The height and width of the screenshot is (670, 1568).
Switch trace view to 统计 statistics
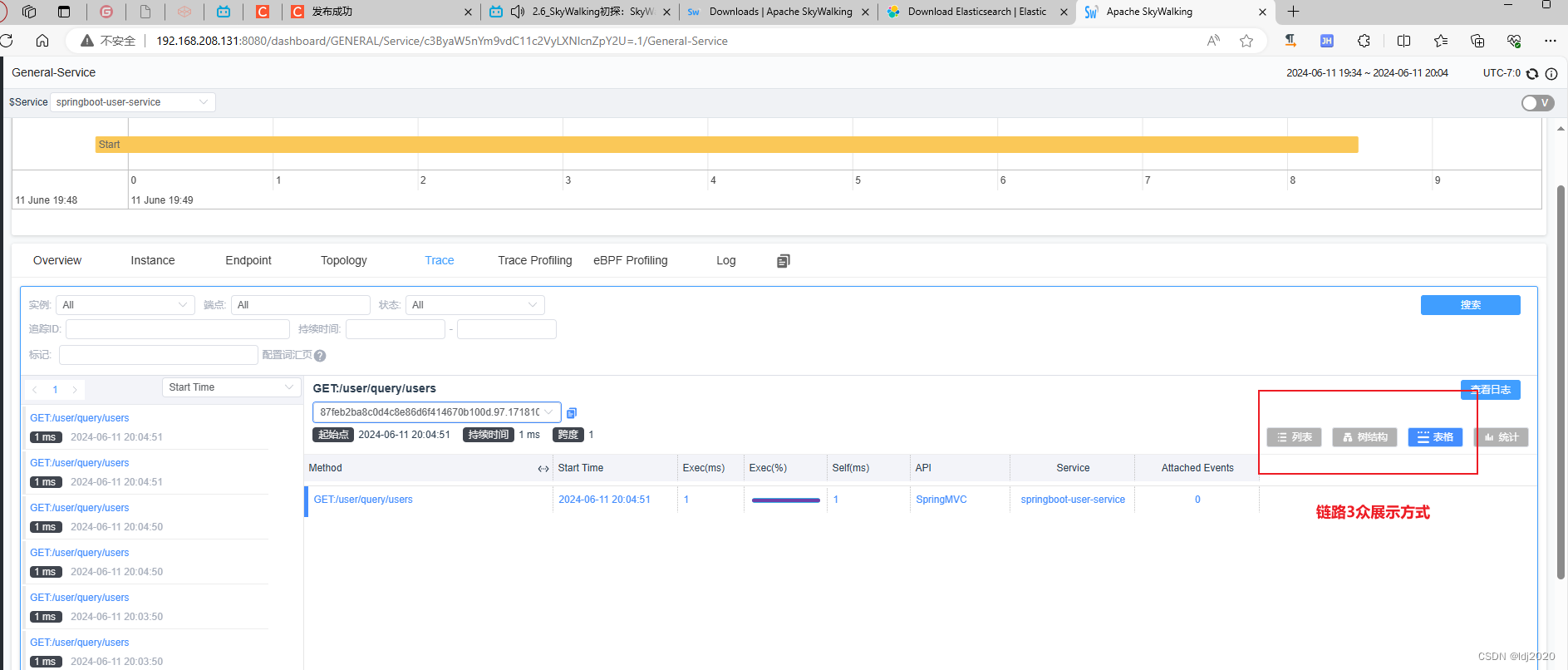click(1501, 437)
